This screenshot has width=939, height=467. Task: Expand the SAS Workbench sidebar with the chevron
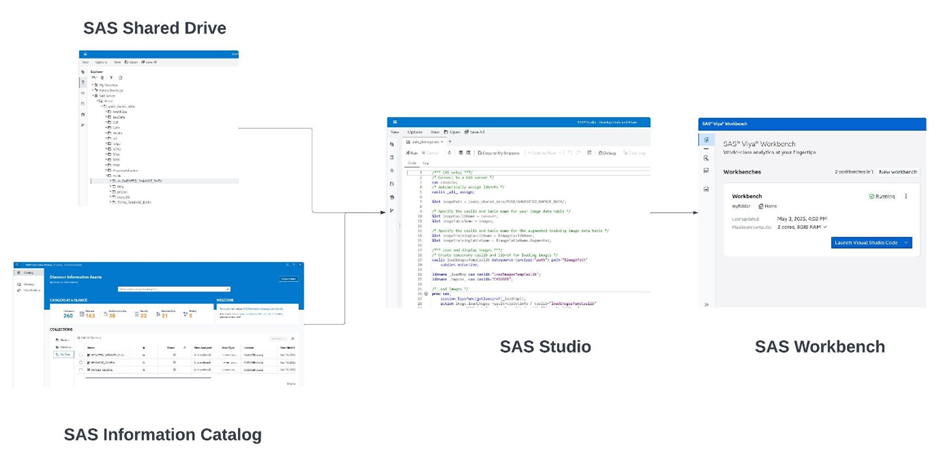[706, 304]
